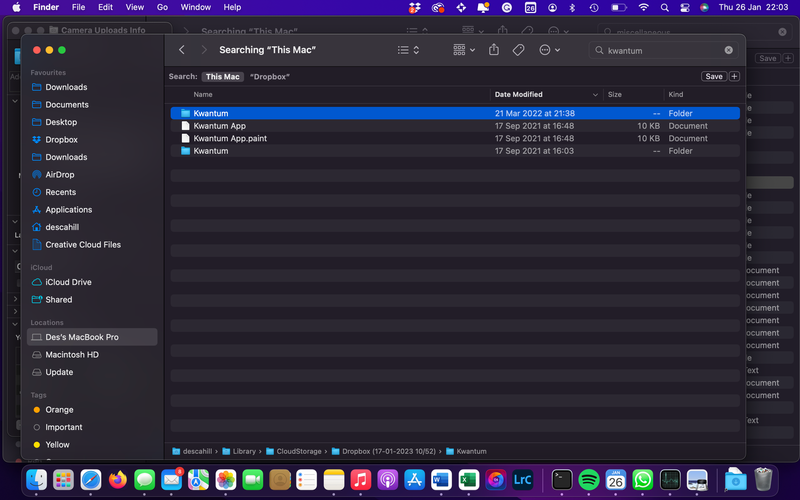Switch search scope to "Dropbox"
800x500 pixels.
[270, 76]
